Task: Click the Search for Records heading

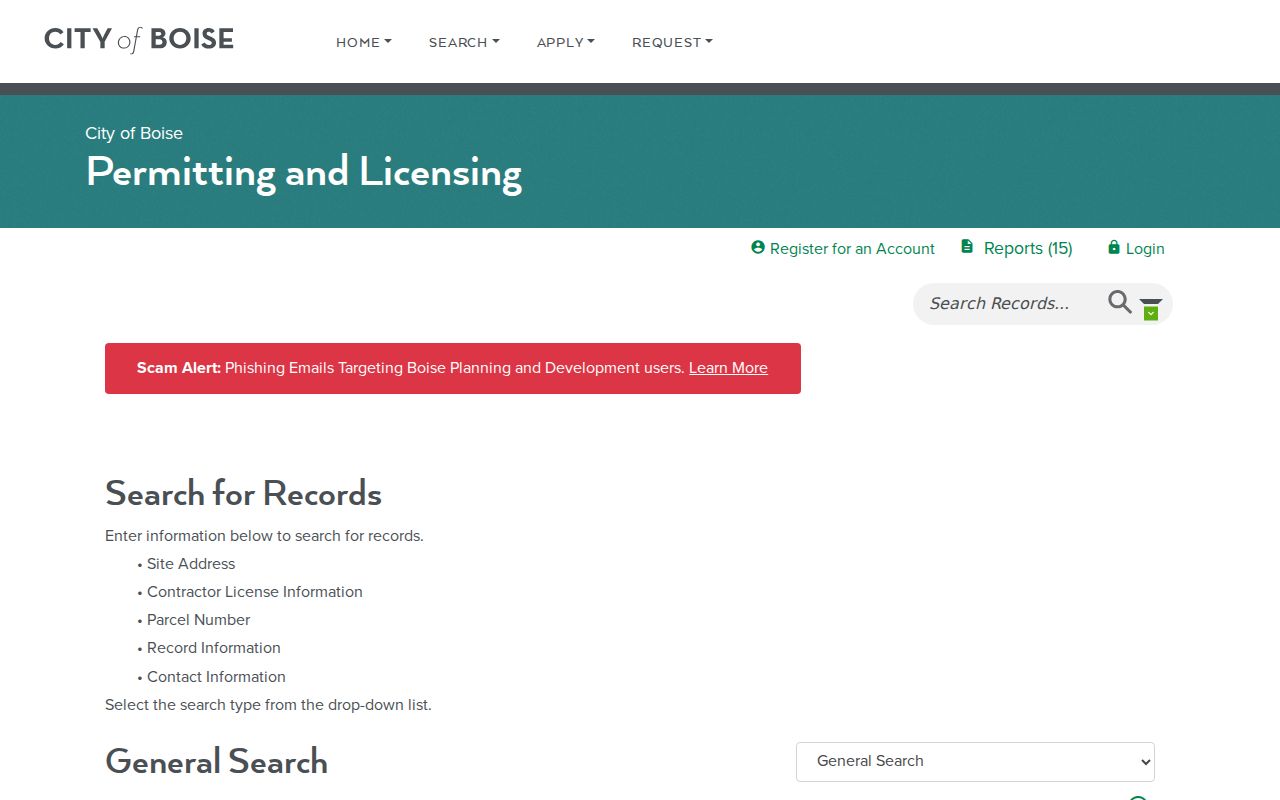Action: coord(243,493)
